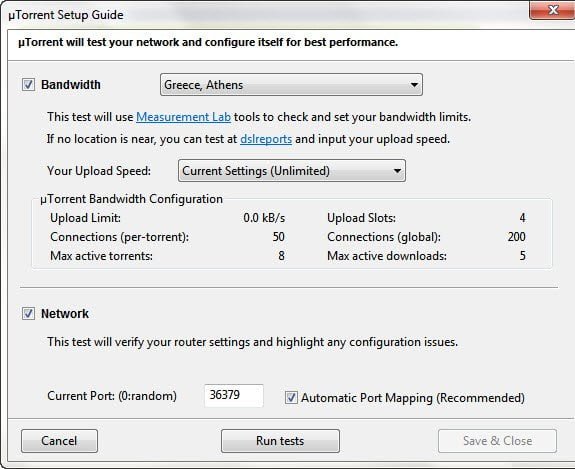Open the dslreports link
The width and height of the screenshot is (575, 469).
266,139
